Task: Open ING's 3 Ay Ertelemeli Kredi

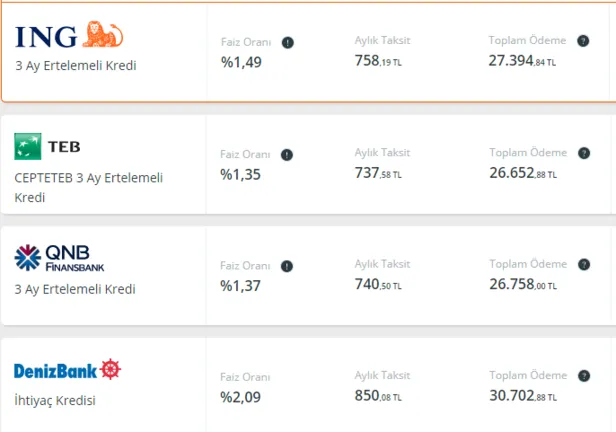Action: click(x=75, y=66)
